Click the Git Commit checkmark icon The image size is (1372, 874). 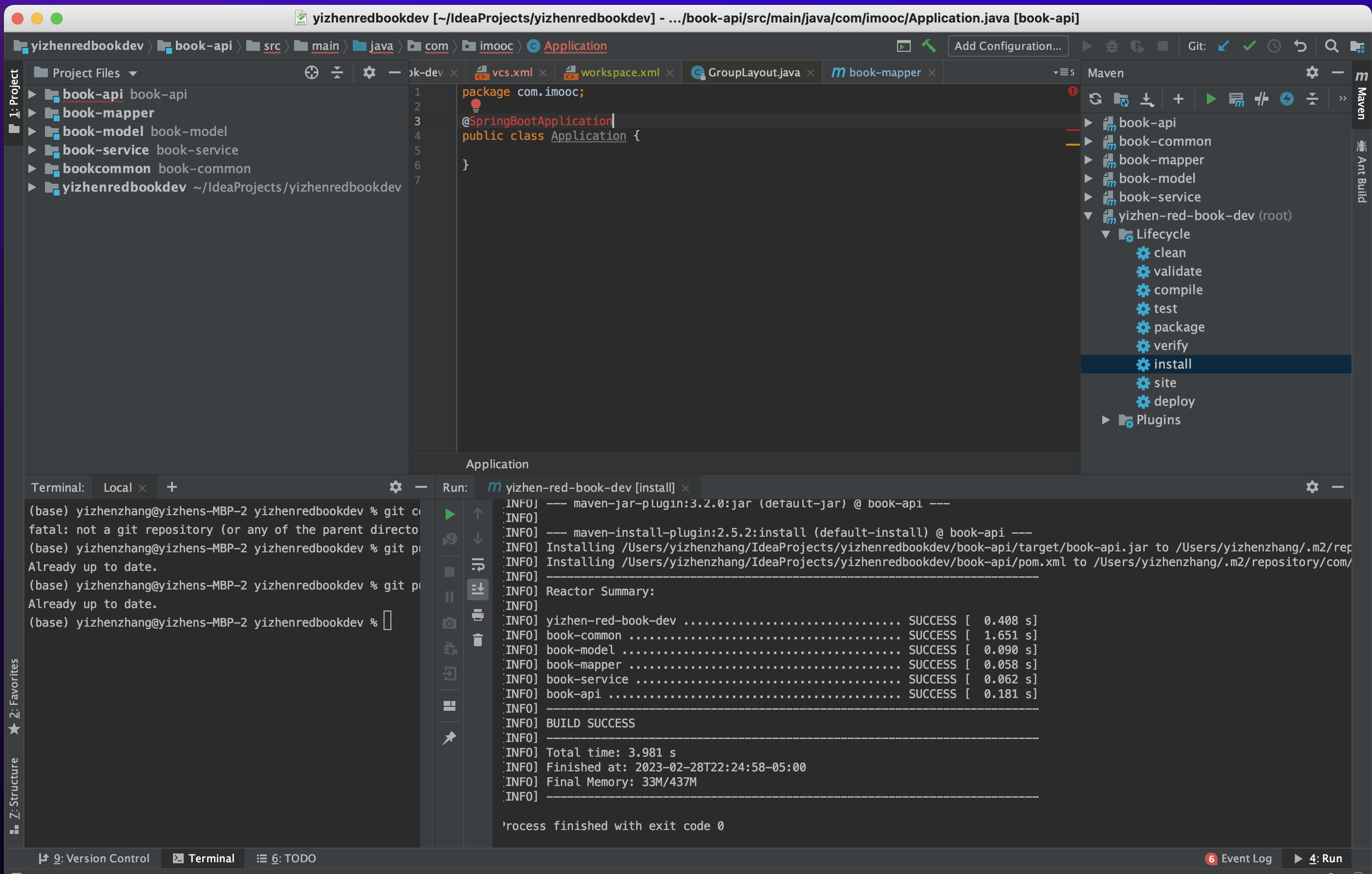(1249, 46)
